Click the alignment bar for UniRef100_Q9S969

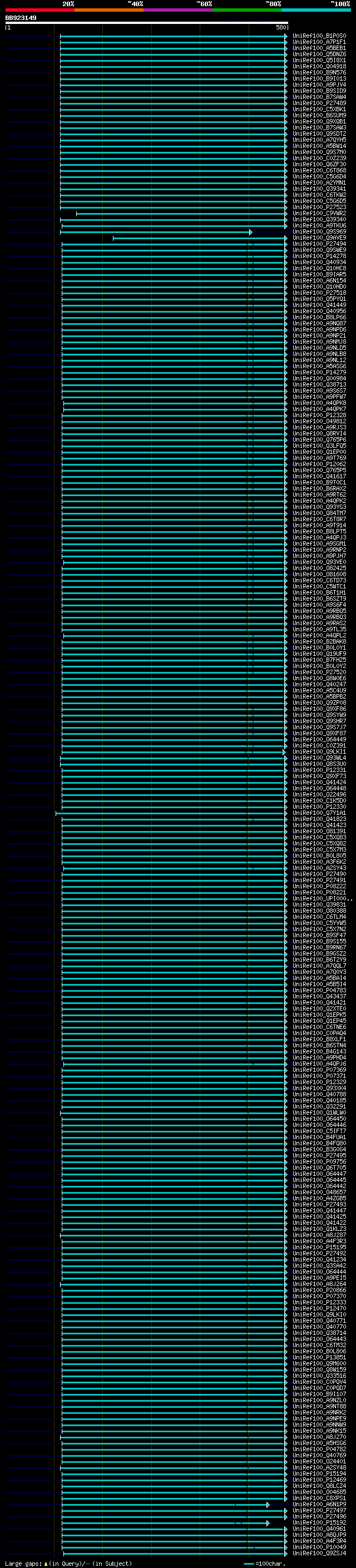pyautogui.click(x=156, y=232)
